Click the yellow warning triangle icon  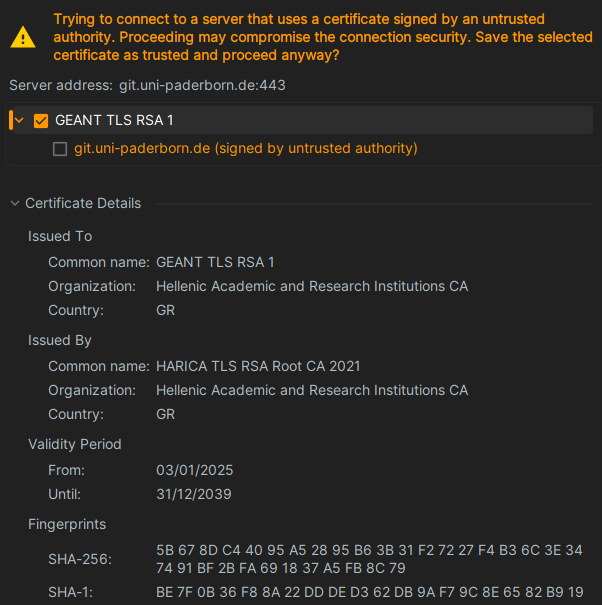click(x=22, y=38)
